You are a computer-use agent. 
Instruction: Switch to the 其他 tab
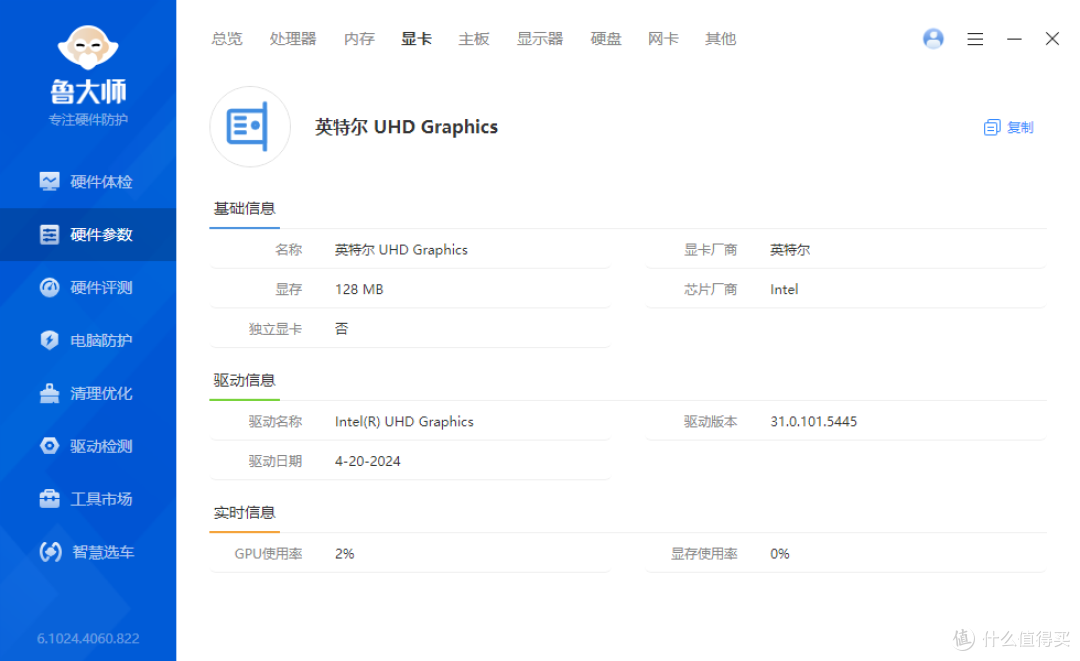point(720,39)
